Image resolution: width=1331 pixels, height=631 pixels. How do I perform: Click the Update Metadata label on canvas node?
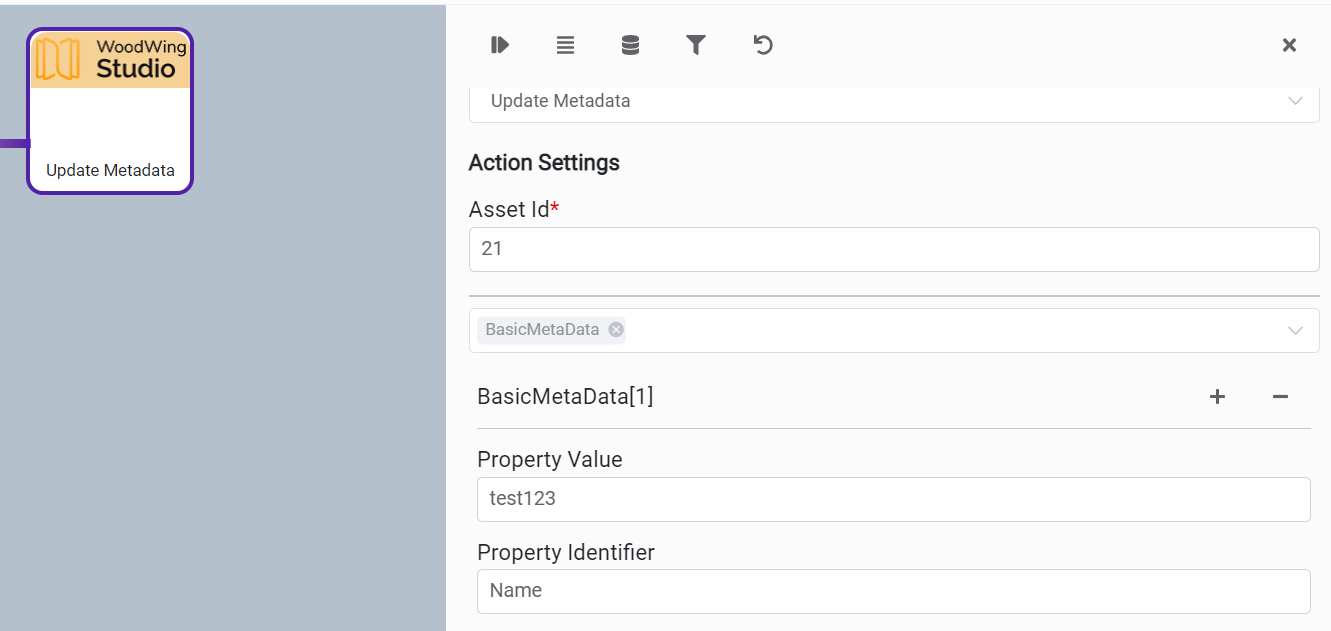pos(110,170)
